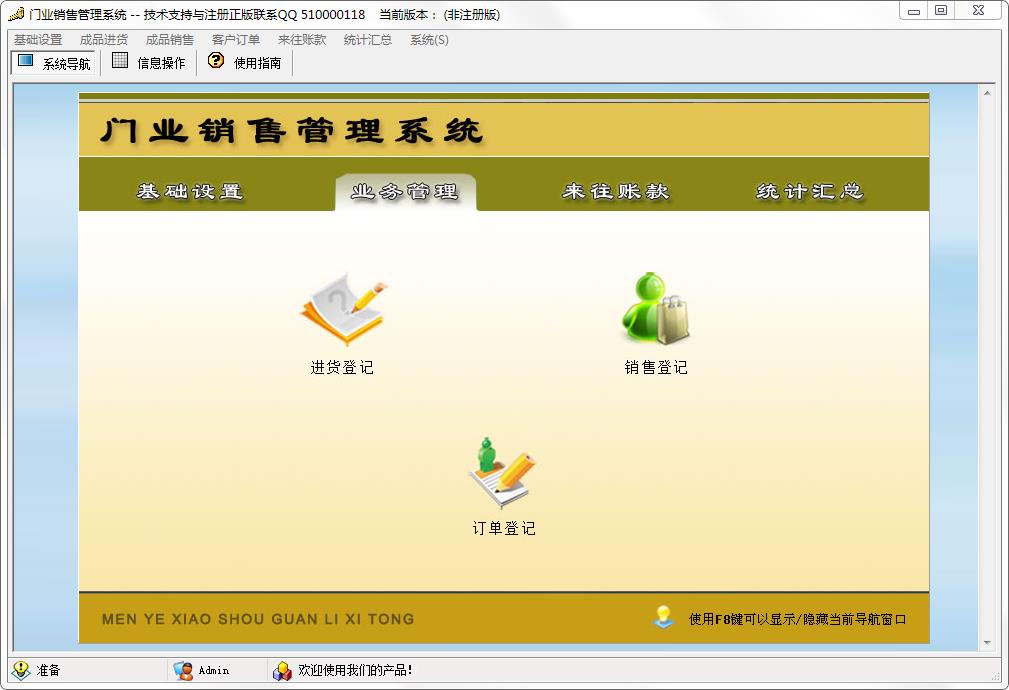Select the 业务管理 navigation tab
This screenshot has height=690, width=1009.
[x=405, y=192]
